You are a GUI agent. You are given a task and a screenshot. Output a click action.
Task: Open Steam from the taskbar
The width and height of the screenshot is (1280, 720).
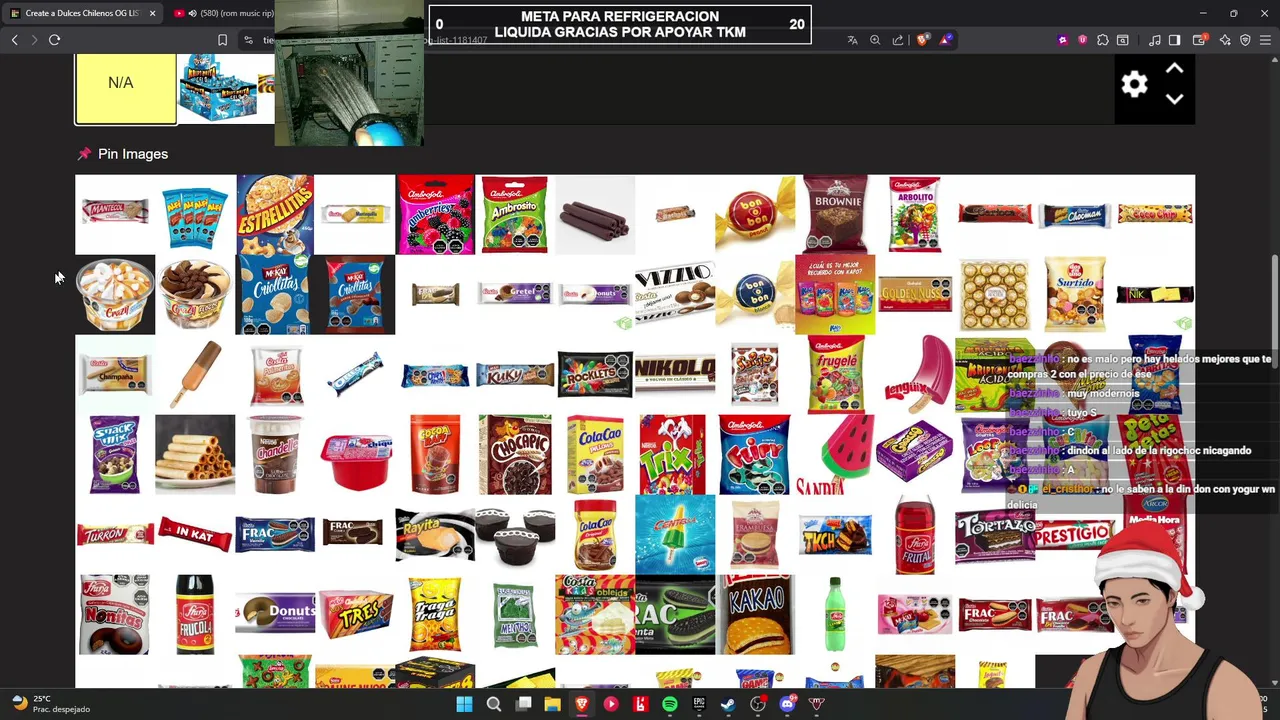coord(728,704)
